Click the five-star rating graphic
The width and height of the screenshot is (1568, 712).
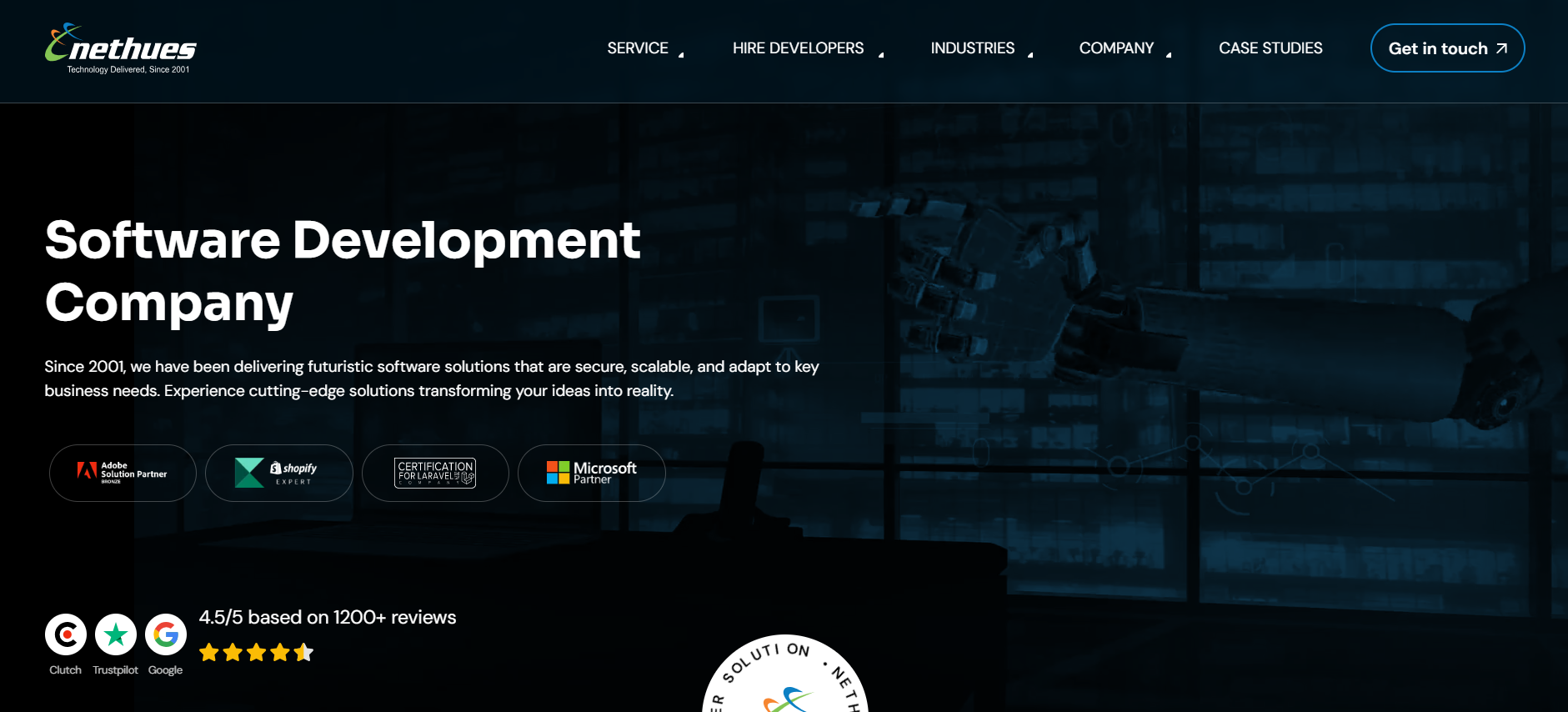point(256,652)
